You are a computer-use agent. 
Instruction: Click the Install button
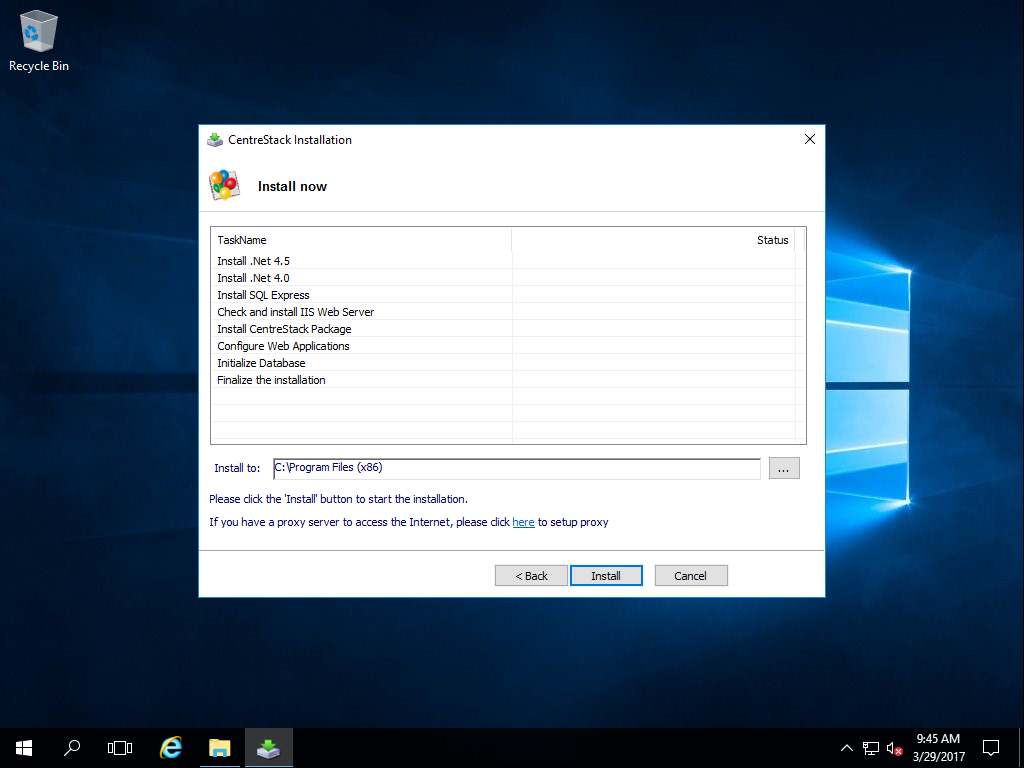pos(606,575)
